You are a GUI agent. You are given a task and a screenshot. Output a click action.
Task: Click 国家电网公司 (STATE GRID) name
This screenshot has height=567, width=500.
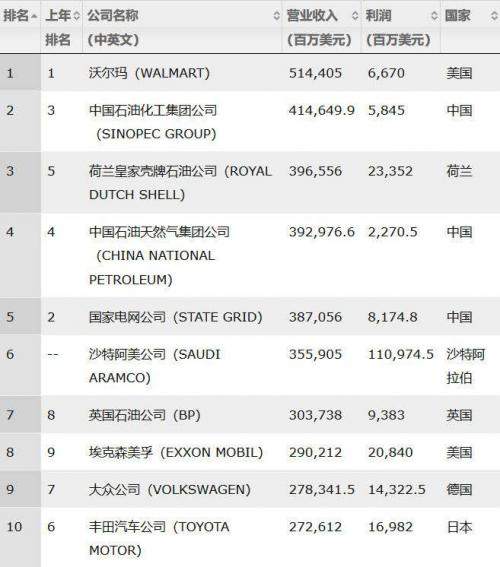coord(176,317)
